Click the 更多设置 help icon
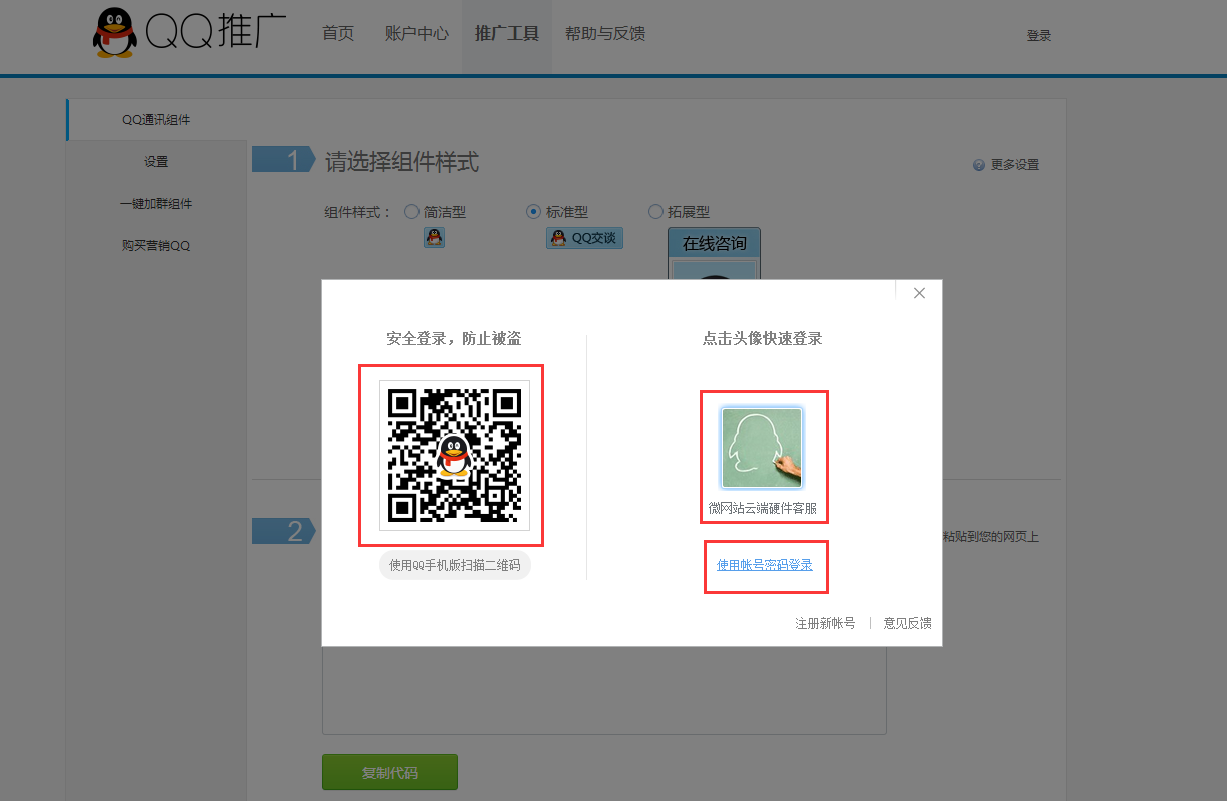 979,165
